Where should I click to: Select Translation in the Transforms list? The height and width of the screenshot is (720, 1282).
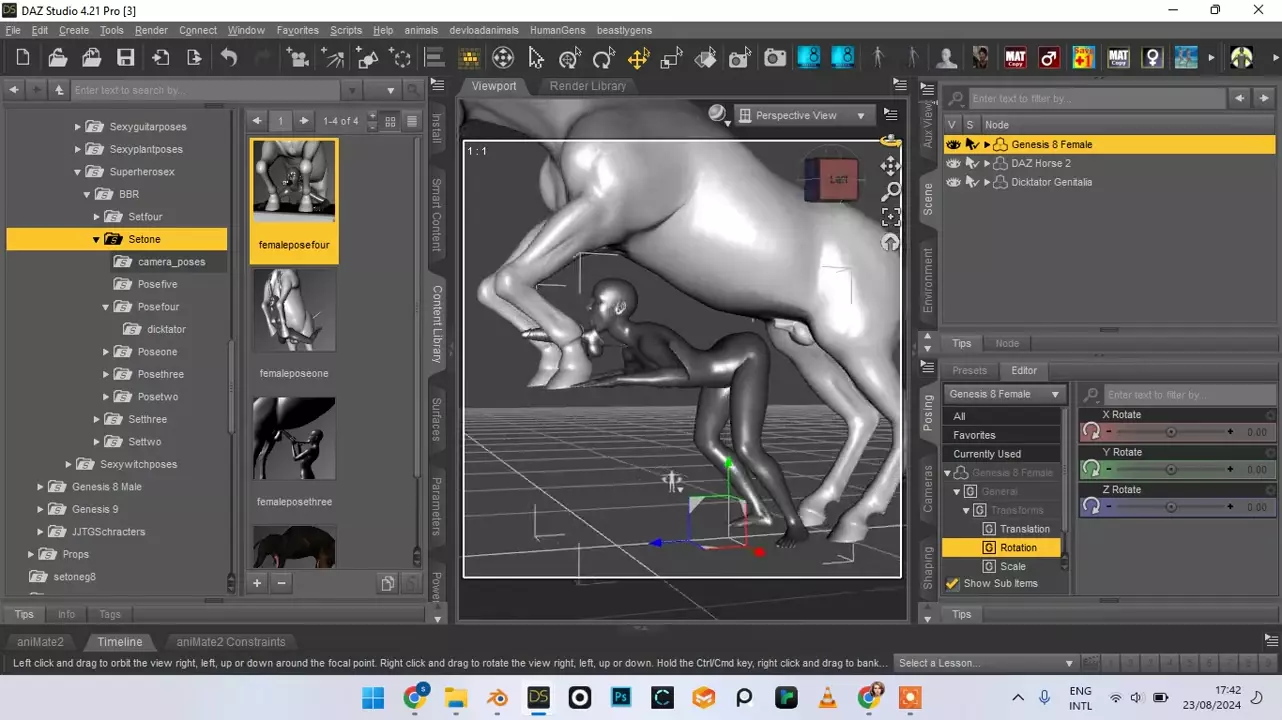point(1024,529)
